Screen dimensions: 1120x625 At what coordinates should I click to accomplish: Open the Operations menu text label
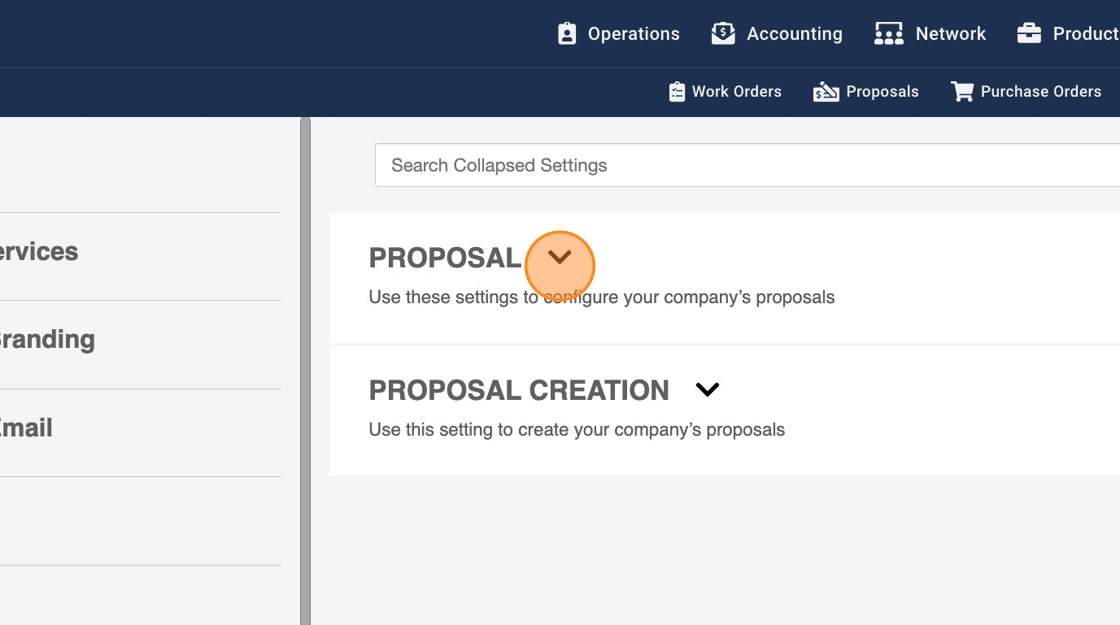(633, 34)
